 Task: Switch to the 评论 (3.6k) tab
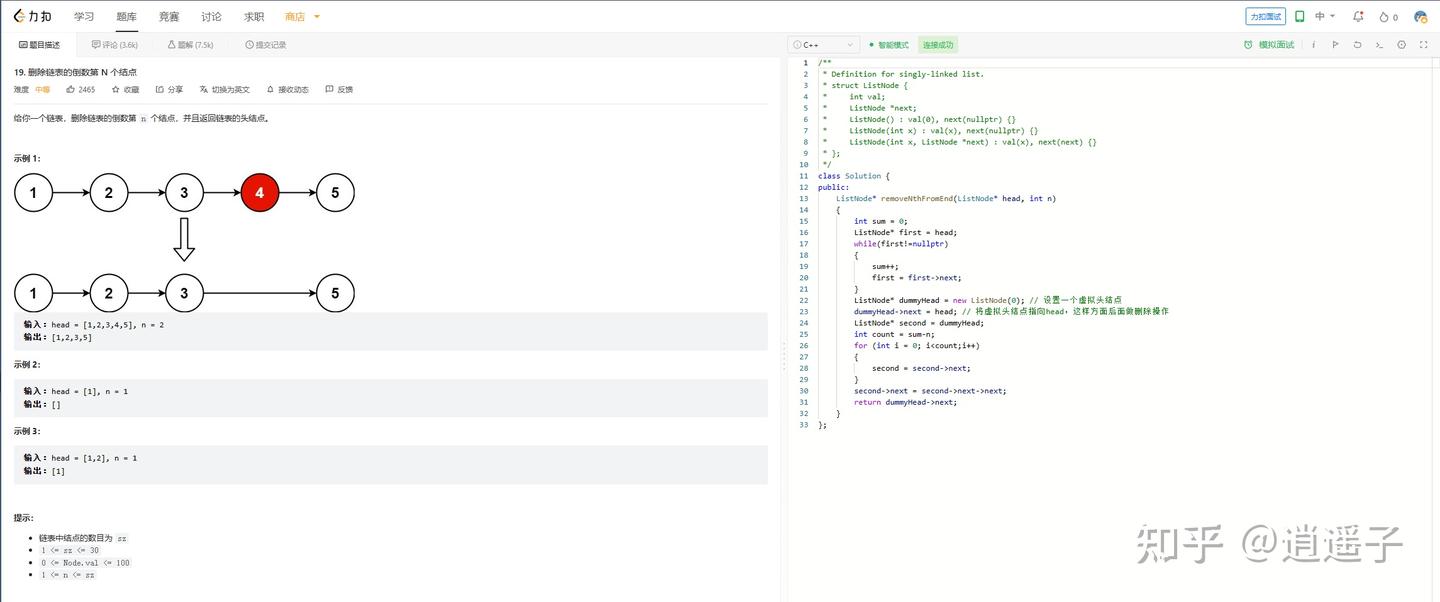114,45
